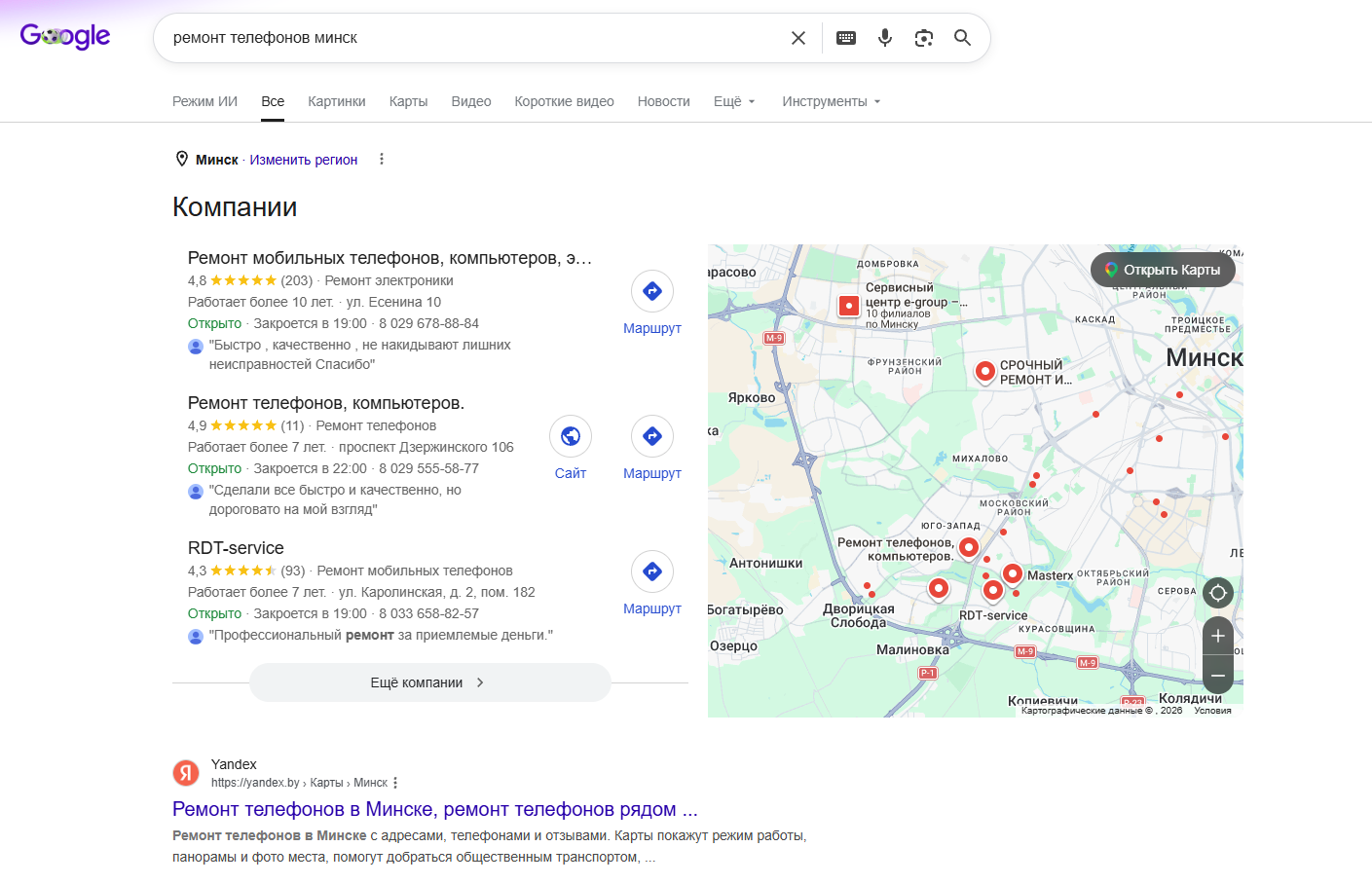Click reviewer avatar for "Быстро, качественно" review
The width and height of the screenshot is (1372, 884).
click(x=196, y=346)
